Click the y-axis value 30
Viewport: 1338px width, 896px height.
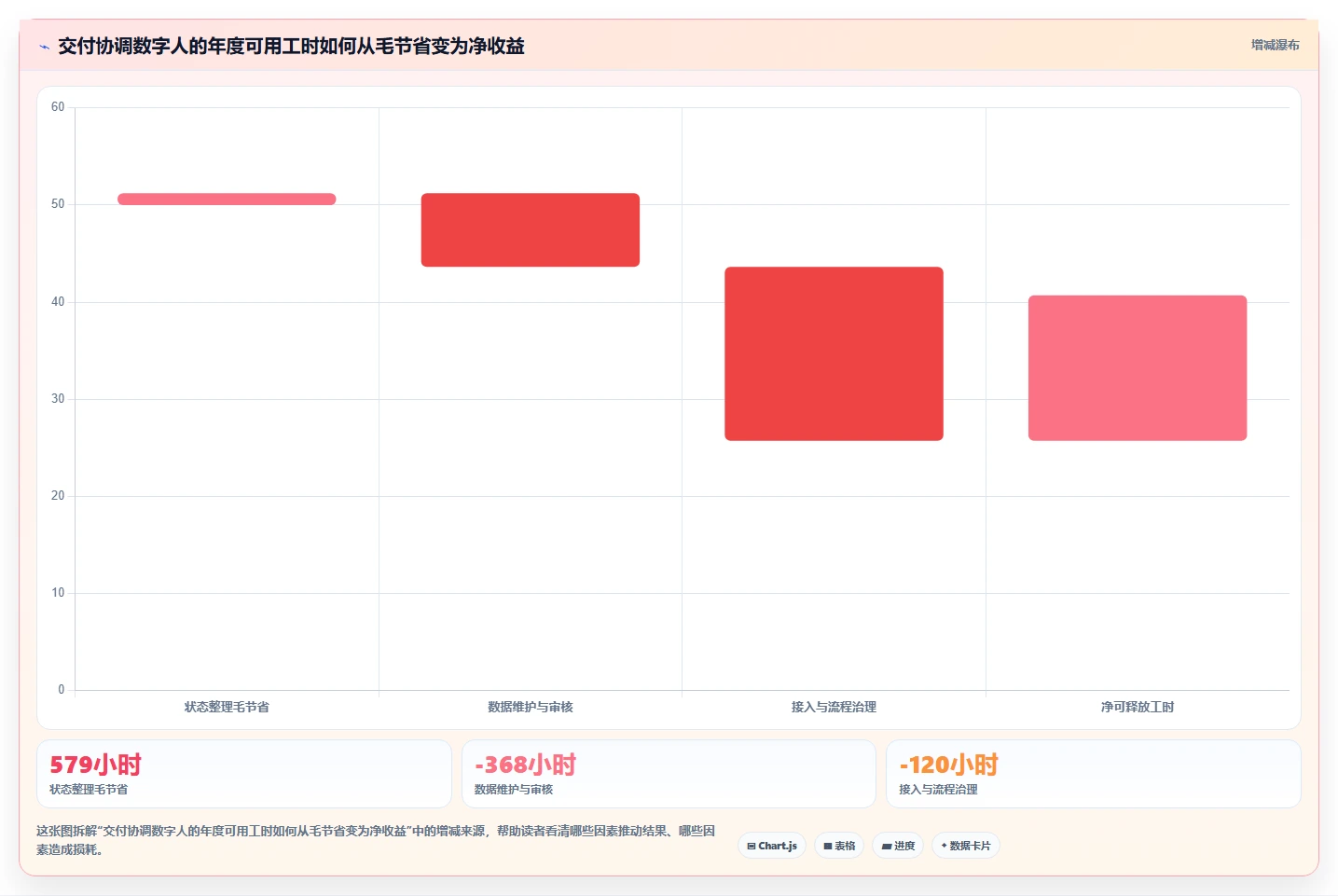58,399
